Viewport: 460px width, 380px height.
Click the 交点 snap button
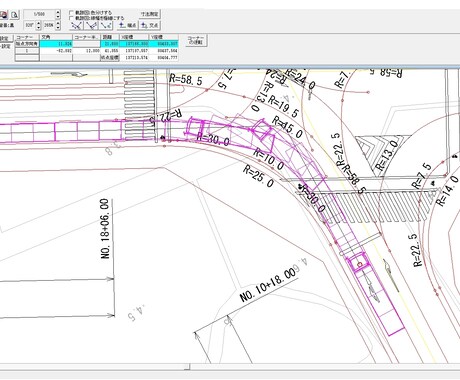point(150,25)
